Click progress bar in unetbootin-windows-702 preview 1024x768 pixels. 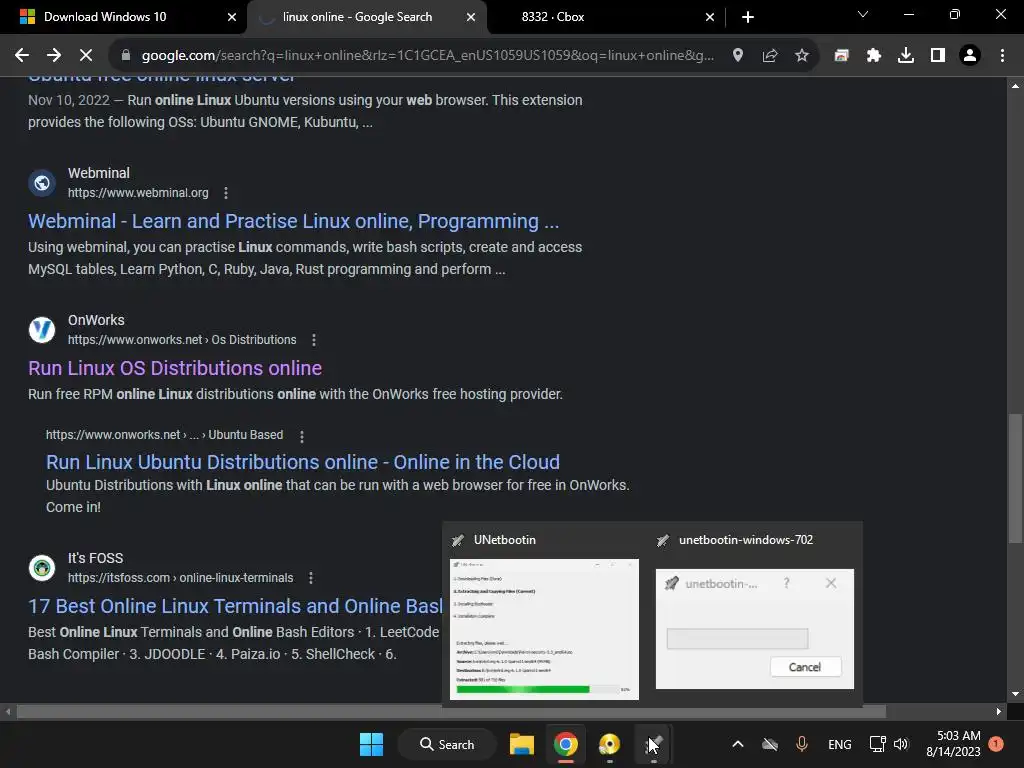coord(737,639)
